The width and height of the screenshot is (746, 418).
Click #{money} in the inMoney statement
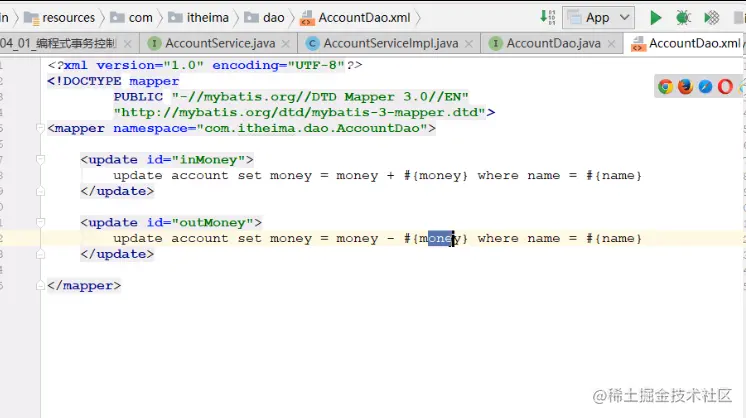(436, 175)
